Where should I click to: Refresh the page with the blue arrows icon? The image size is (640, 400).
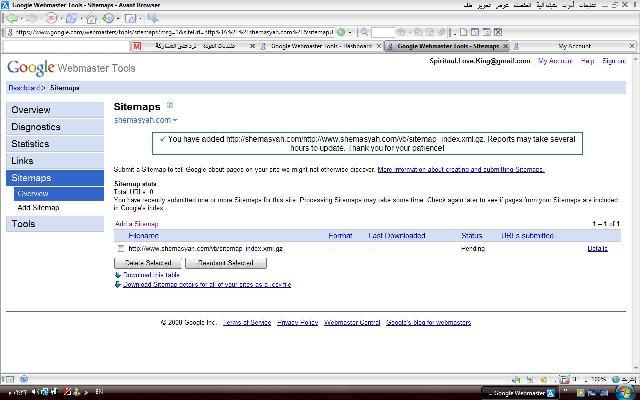tap(71, 18)
